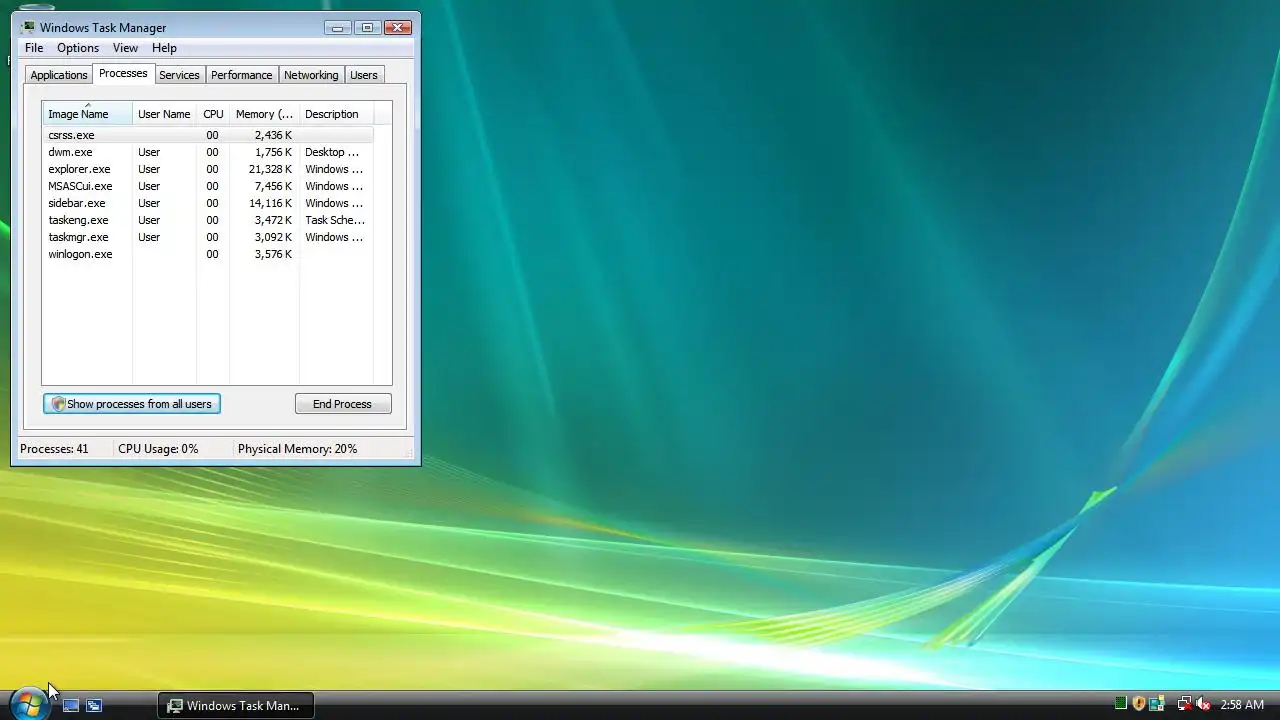
Task: Open the Windows Security alert shield tray icon
Action: pyautogui.click(x=1139, y=704)
